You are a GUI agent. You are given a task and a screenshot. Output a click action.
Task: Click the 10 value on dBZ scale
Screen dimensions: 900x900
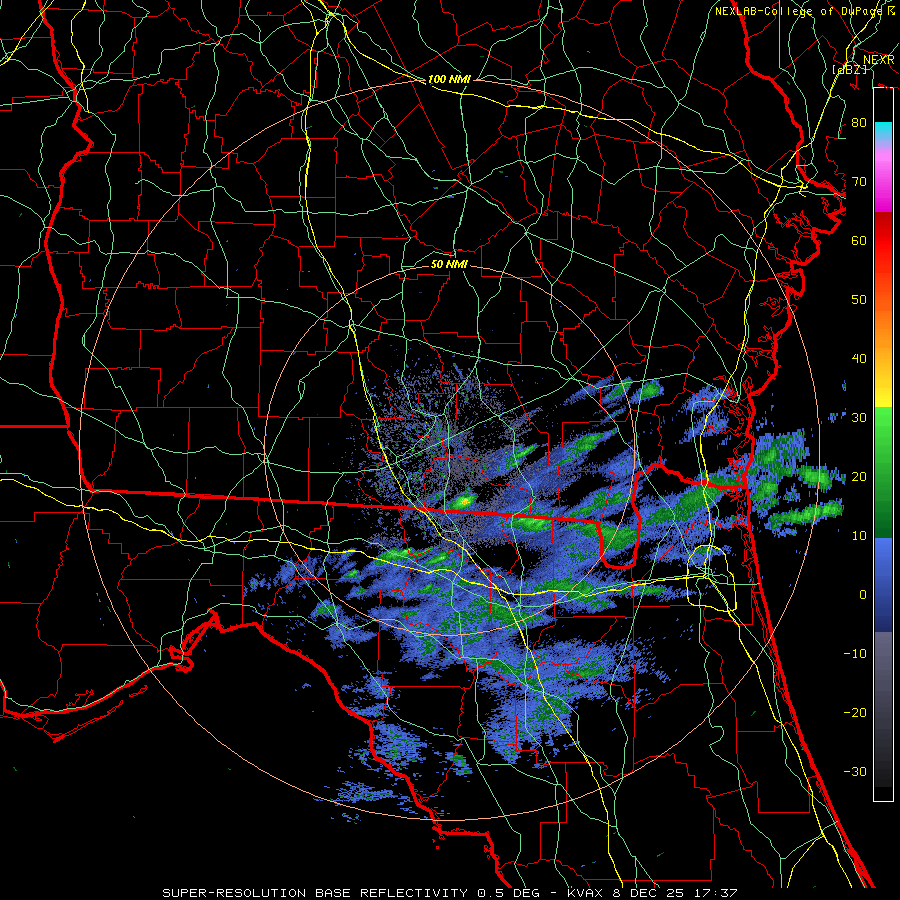[859, 536]
